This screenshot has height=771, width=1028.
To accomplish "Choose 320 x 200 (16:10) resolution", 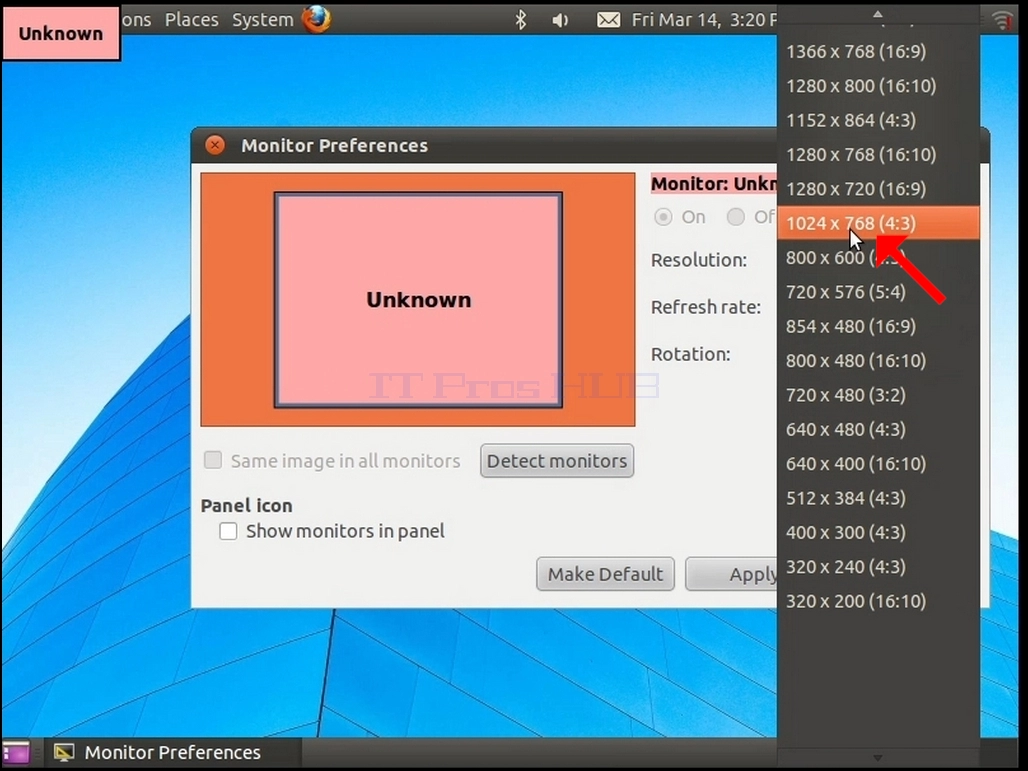I will 878,601.
